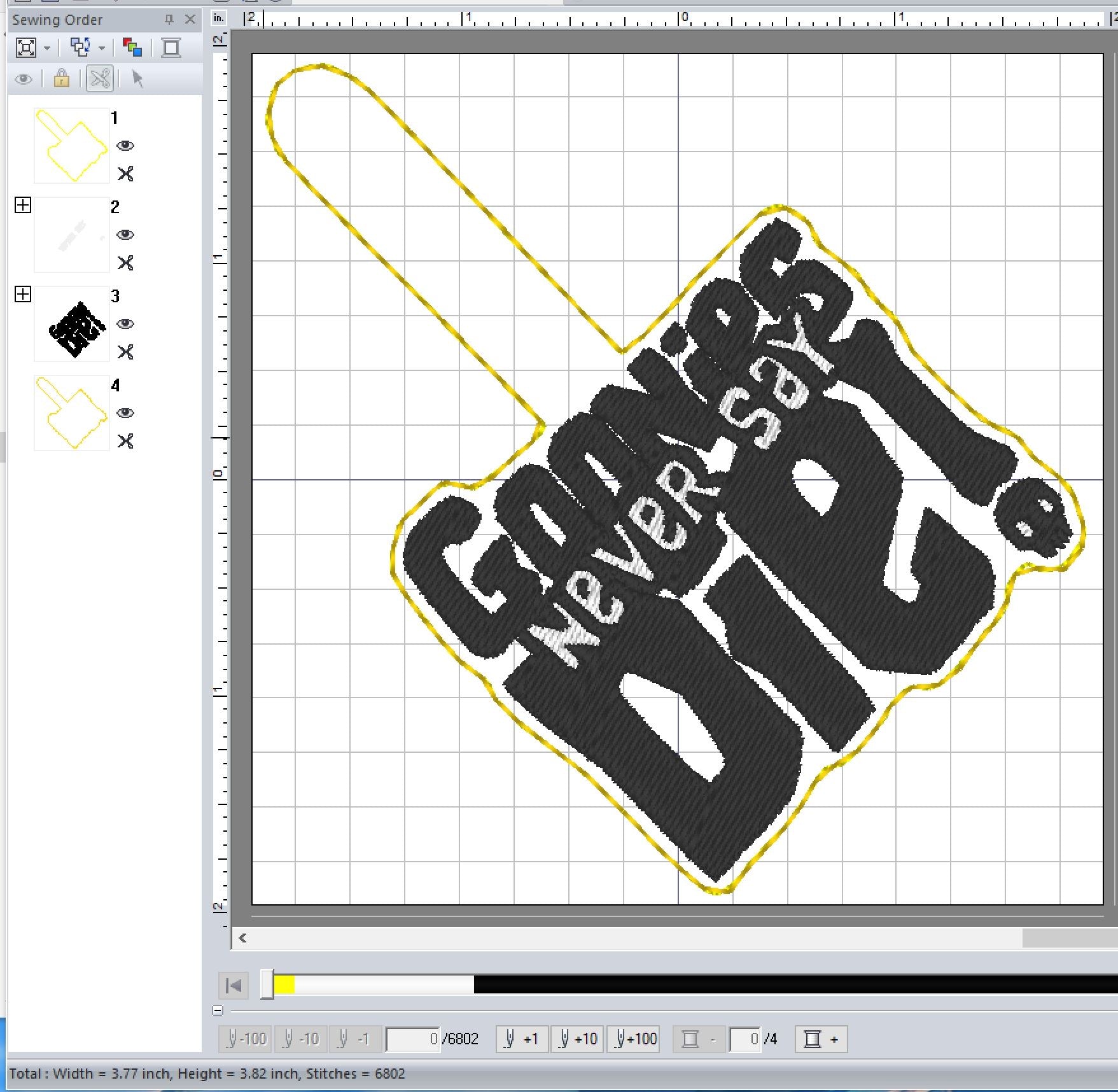Hide sewing step 3 with eye icon

pyautogui.click(x=125, y=324)
